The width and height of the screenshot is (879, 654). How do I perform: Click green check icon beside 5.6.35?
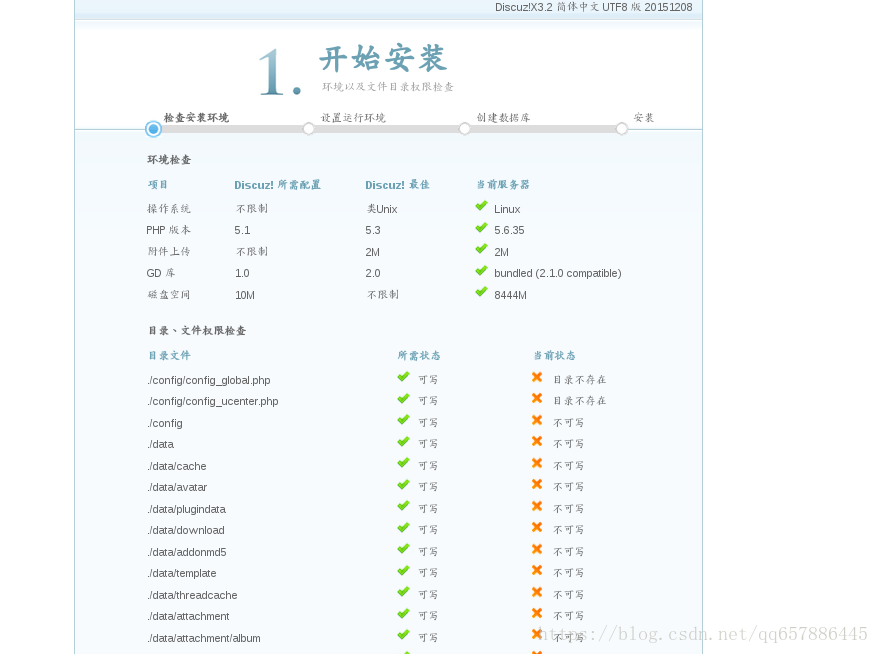[x=482, y=228]
